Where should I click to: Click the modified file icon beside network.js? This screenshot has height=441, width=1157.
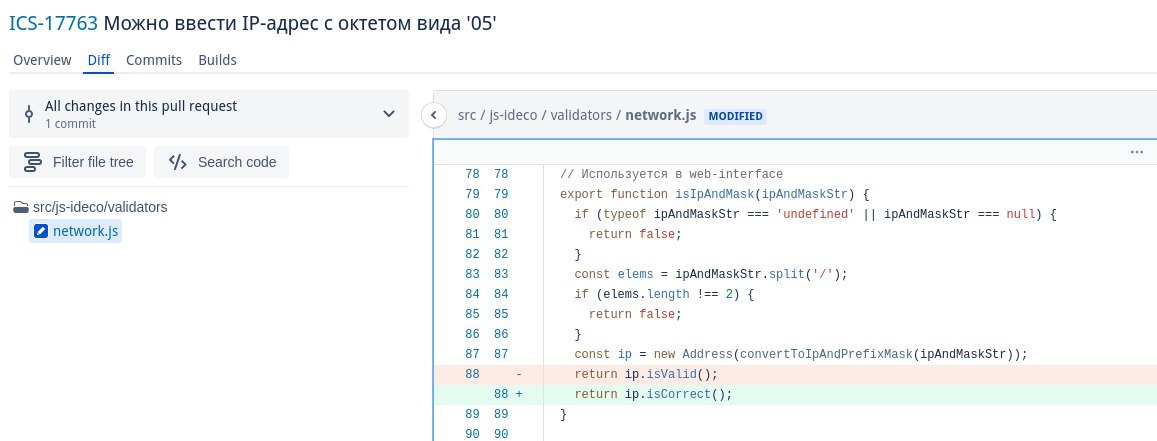(x=40, y=232)
